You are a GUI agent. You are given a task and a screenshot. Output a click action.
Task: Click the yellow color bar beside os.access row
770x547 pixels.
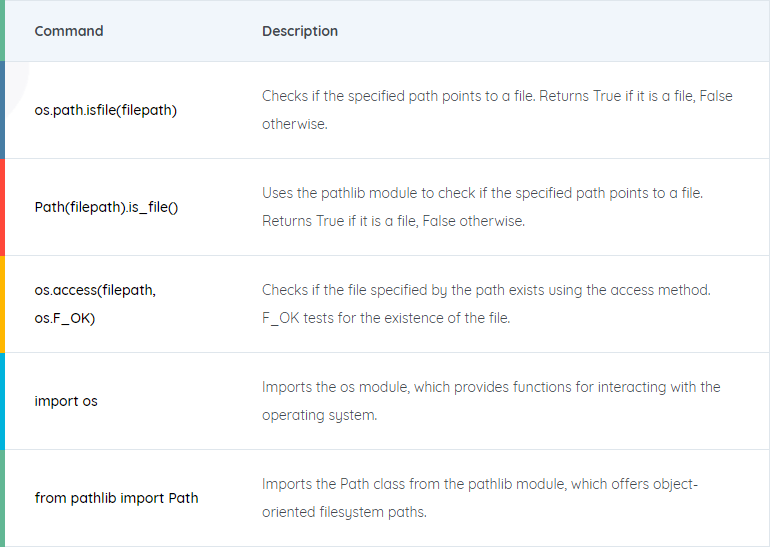coord(2,304)
